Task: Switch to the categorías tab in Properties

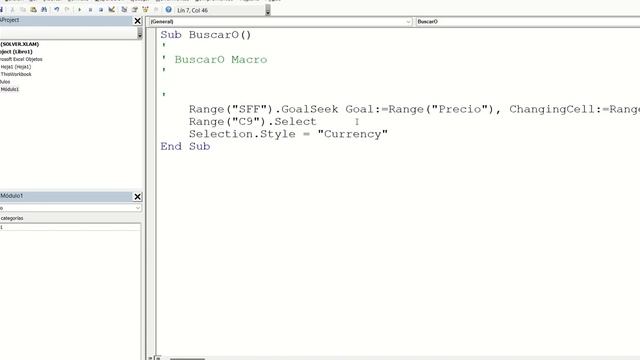Action: (x=12, y=218)
